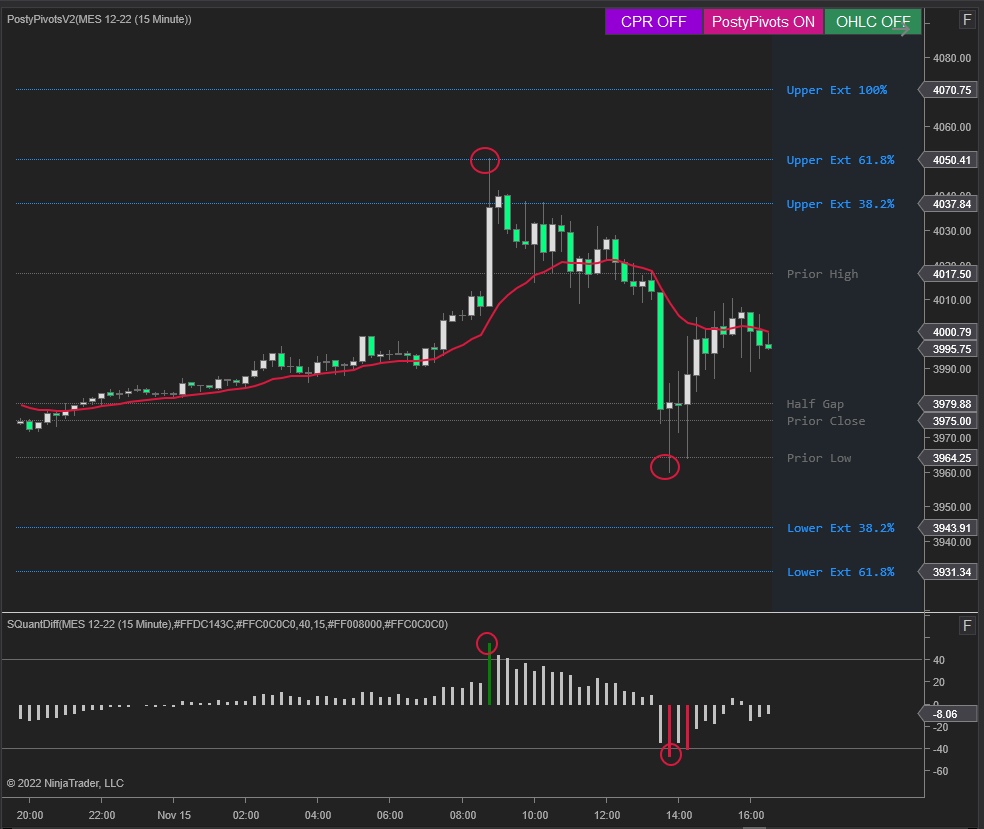Click the Prior High level label
This screenshot has width=984, height=829.
822,274
